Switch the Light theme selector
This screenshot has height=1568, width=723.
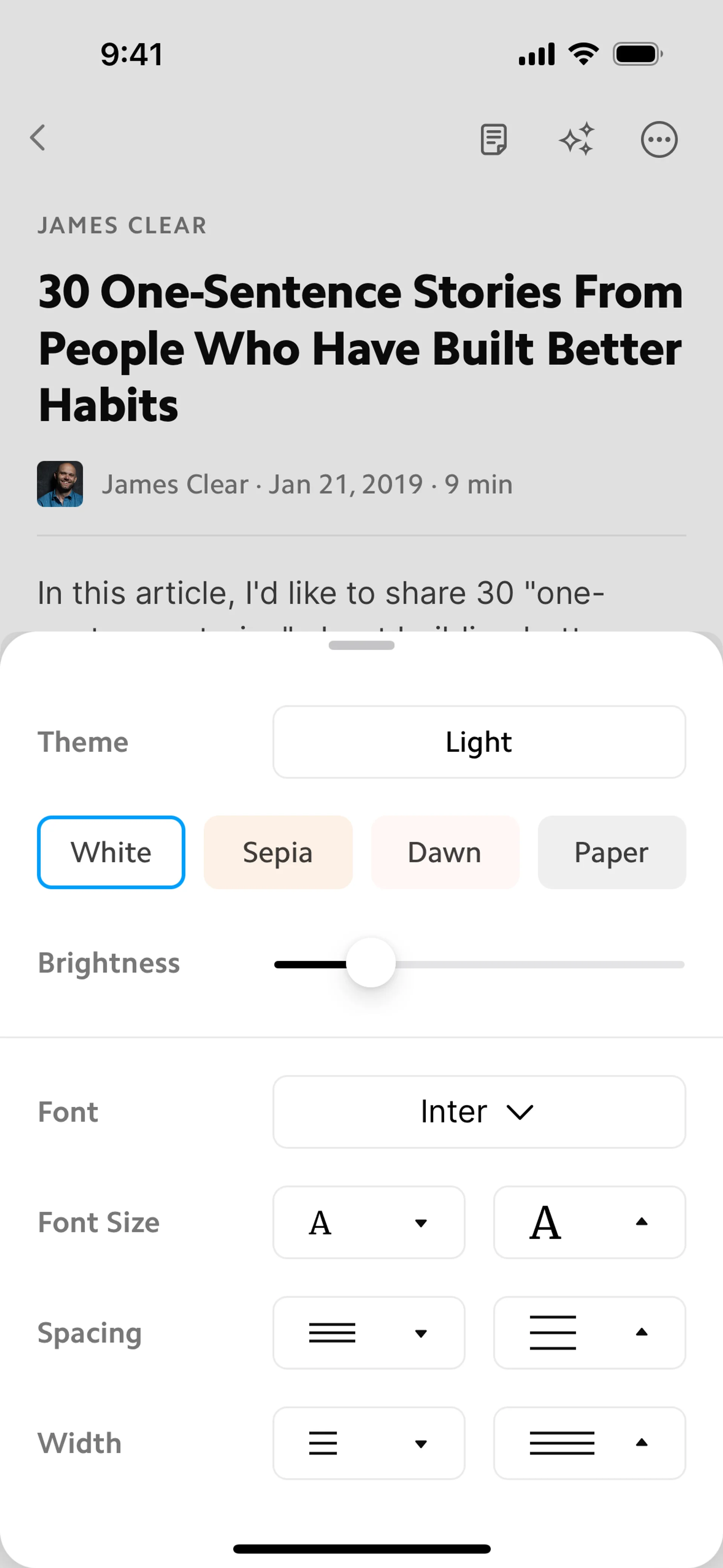pyautogui.click(x=479, y=742)
